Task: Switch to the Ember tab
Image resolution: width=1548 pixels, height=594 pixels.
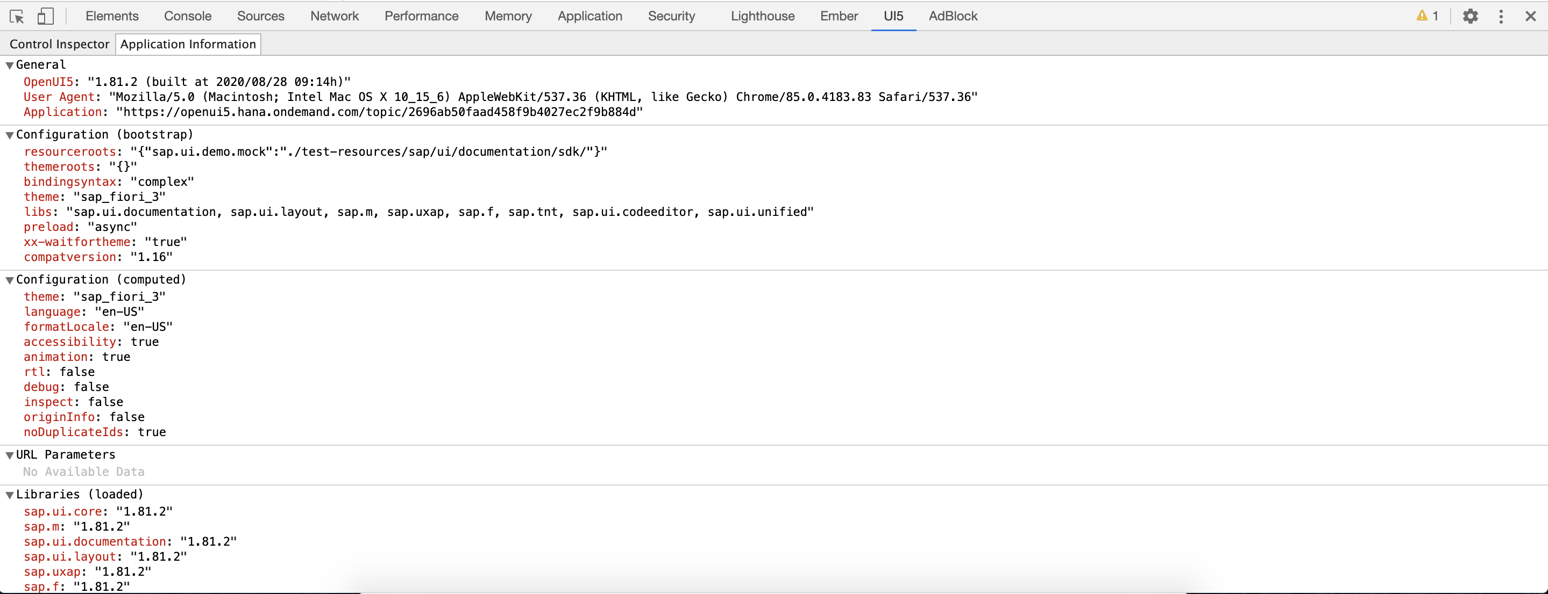Action: [838, 16]
